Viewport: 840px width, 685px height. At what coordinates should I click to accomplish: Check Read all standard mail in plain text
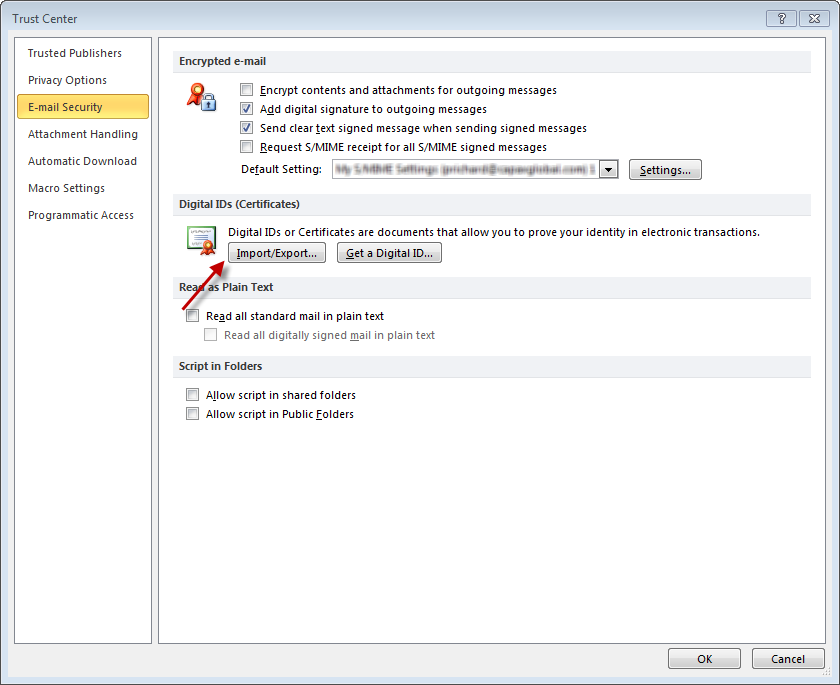pos(192,315)
